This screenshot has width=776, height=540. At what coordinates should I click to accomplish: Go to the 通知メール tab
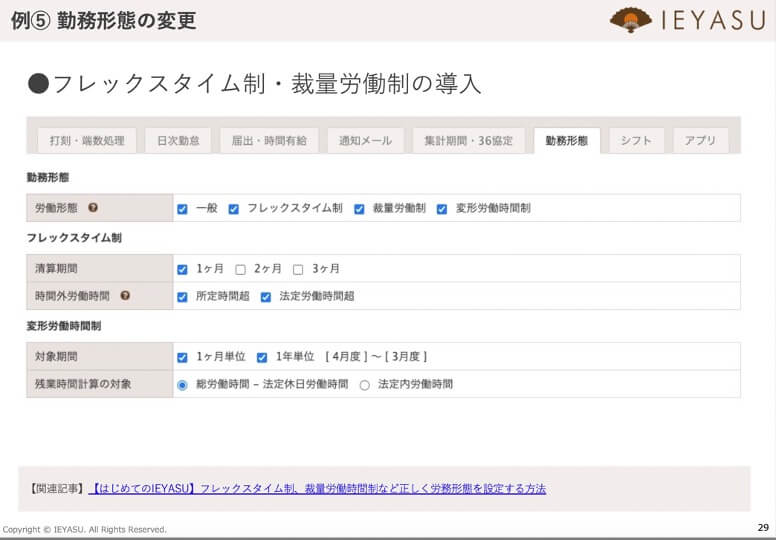point(365,141)
